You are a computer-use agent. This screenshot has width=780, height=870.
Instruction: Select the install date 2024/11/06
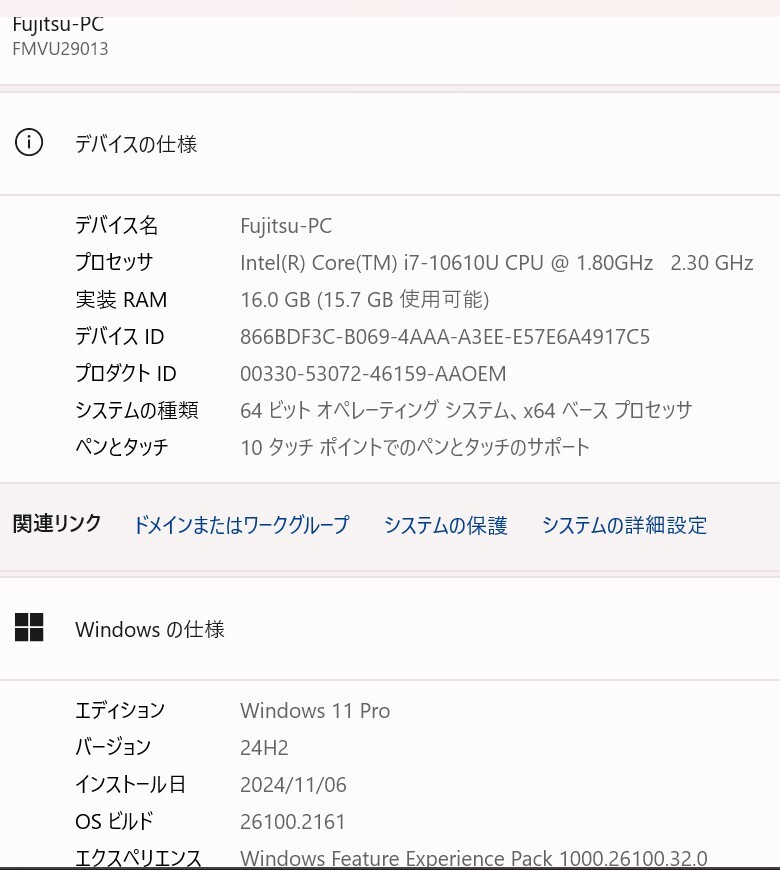pos(293,785)
